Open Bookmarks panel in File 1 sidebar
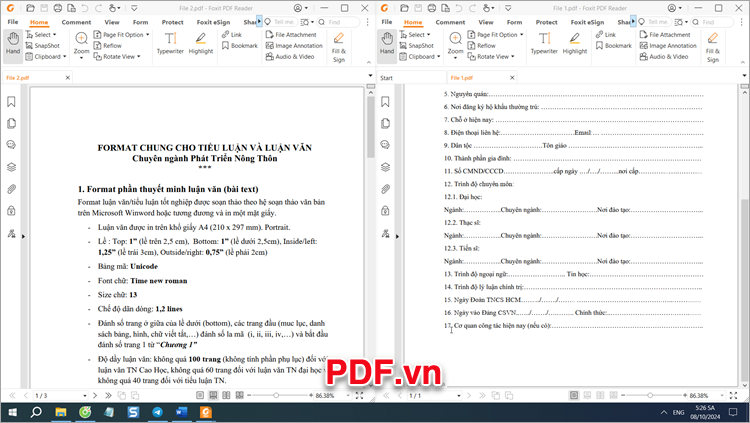 [x=386, y=101]
